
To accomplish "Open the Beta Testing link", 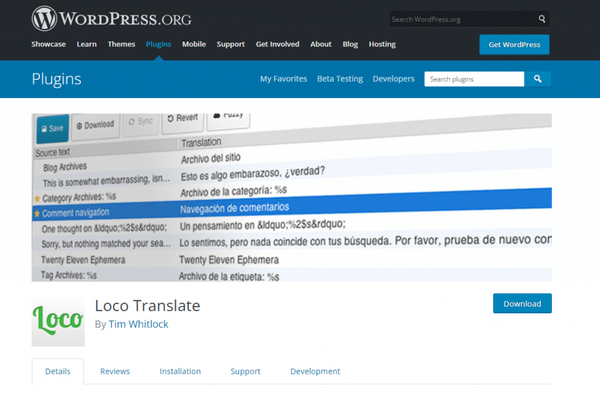I will click(340, 78).
